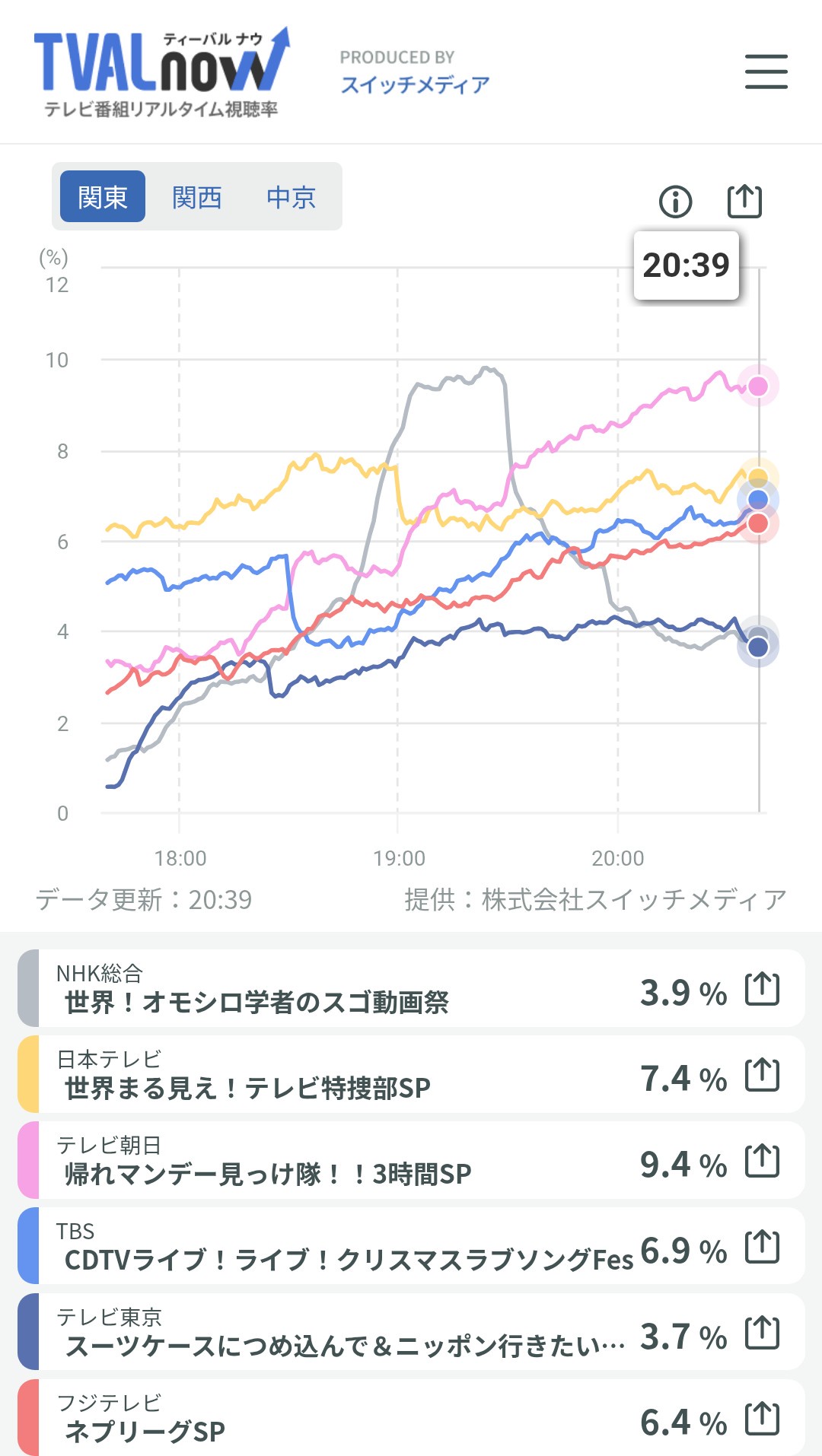
Task: Click the yellow 日本テレビ chart data point
Action: (x=758, y=477)
